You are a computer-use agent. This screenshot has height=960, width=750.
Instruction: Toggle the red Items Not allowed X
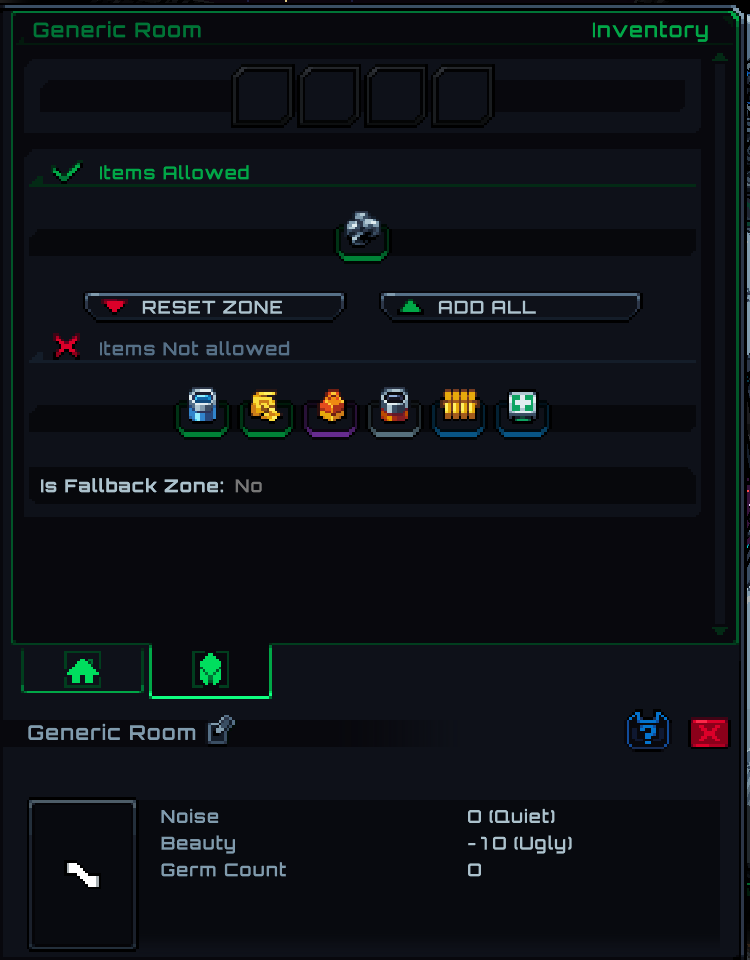pyautogui.click(x=66, y=347)
